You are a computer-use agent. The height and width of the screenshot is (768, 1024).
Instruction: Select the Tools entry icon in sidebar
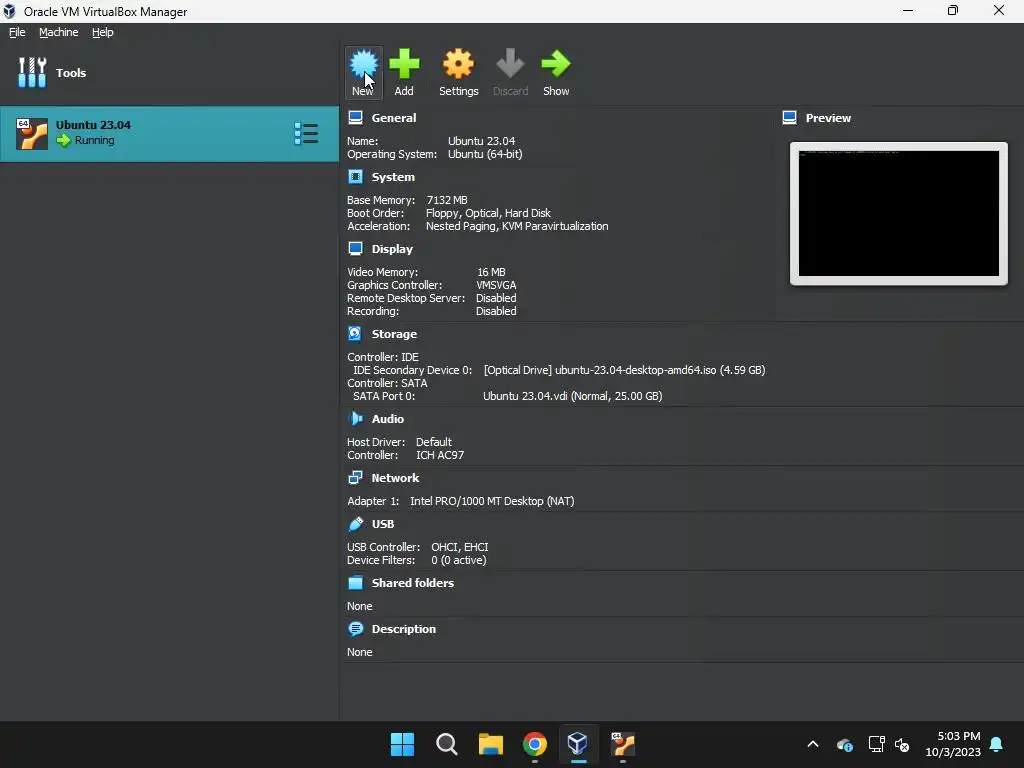click(x=32, y=72)
